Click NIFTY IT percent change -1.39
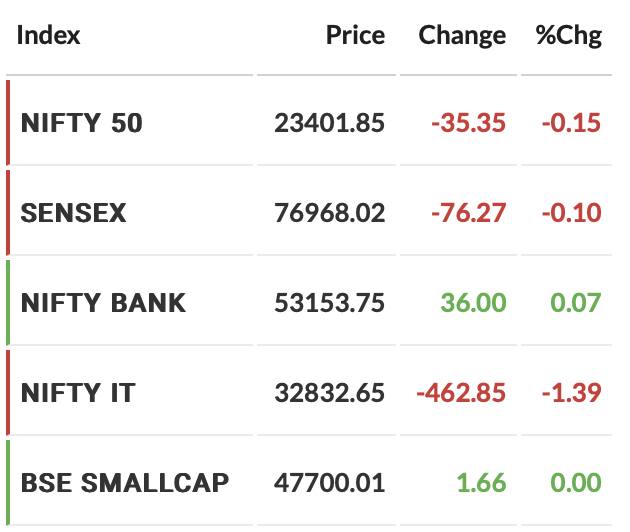Screen dimensions: 630x532 (572, 393)
